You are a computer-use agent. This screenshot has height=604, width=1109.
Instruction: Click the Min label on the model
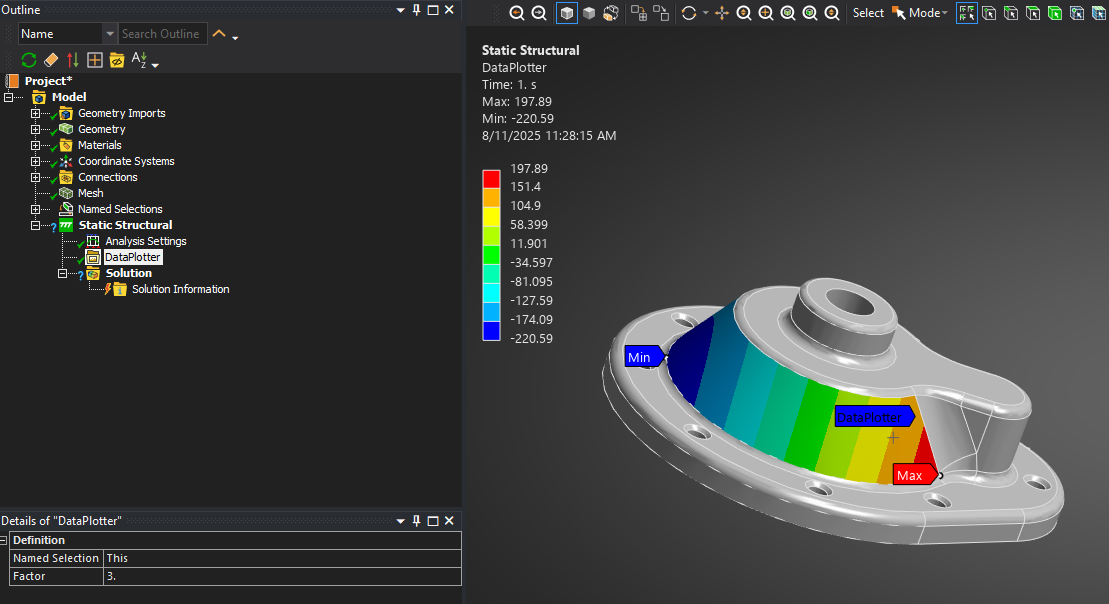(x=640, y=357)
